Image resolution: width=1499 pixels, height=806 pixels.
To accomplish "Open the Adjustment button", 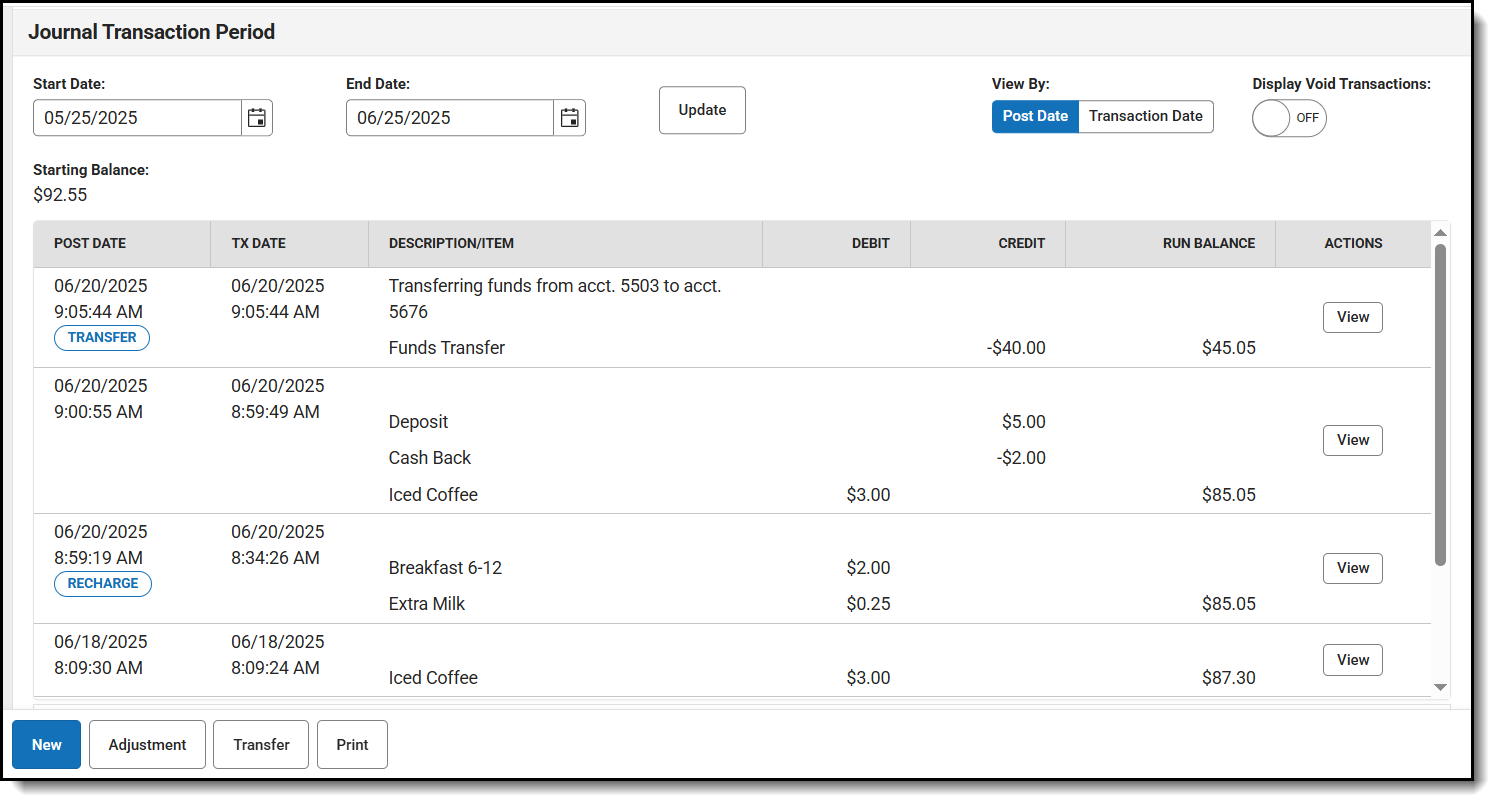I will [147, 745].
